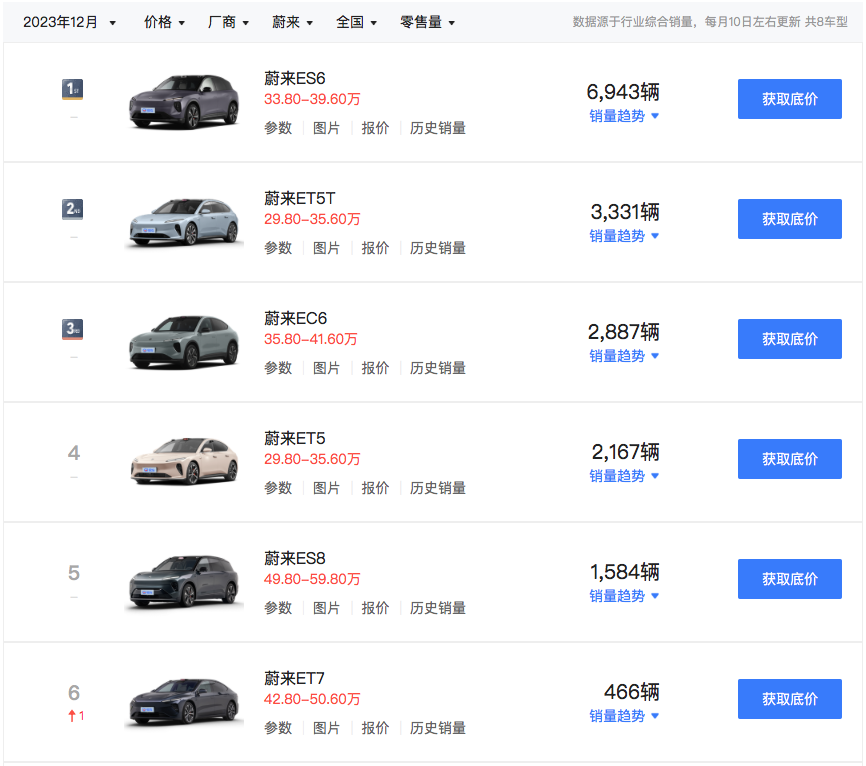
Task: Click the red up-arrow rank change for ET7
Action: click(x=76, y=716)
